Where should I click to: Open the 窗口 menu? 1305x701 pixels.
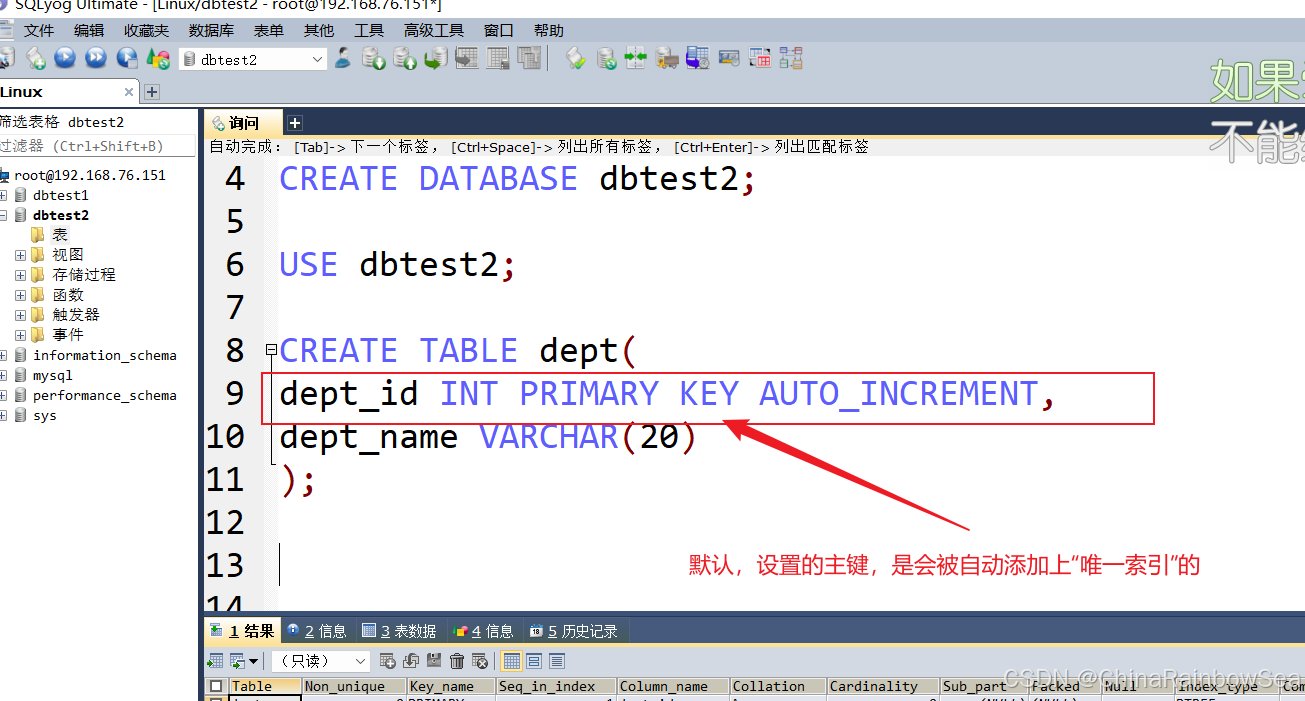point(499,31)
